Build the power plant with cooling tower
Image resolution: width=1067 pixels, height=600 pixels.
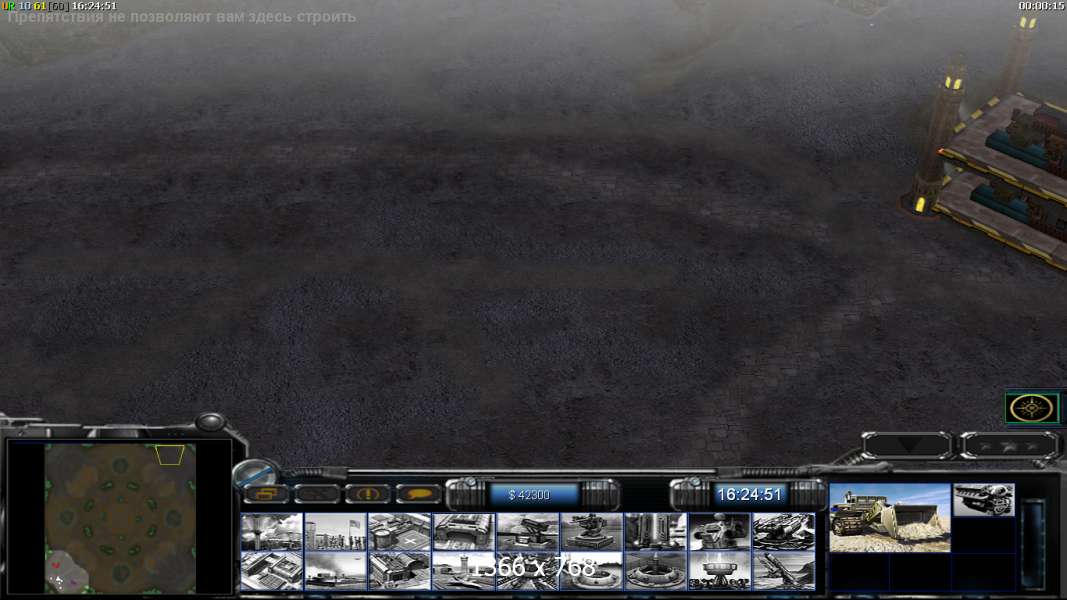coord(272,531)
